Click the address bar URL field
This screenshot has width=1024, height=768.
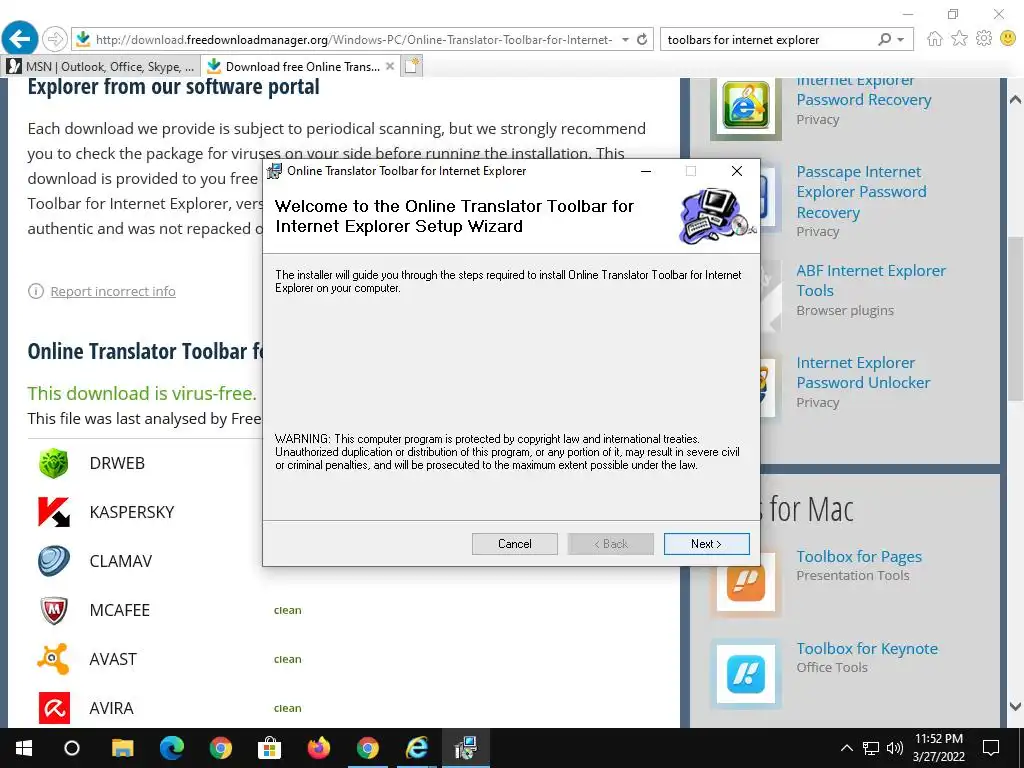(x=353, y=40)
